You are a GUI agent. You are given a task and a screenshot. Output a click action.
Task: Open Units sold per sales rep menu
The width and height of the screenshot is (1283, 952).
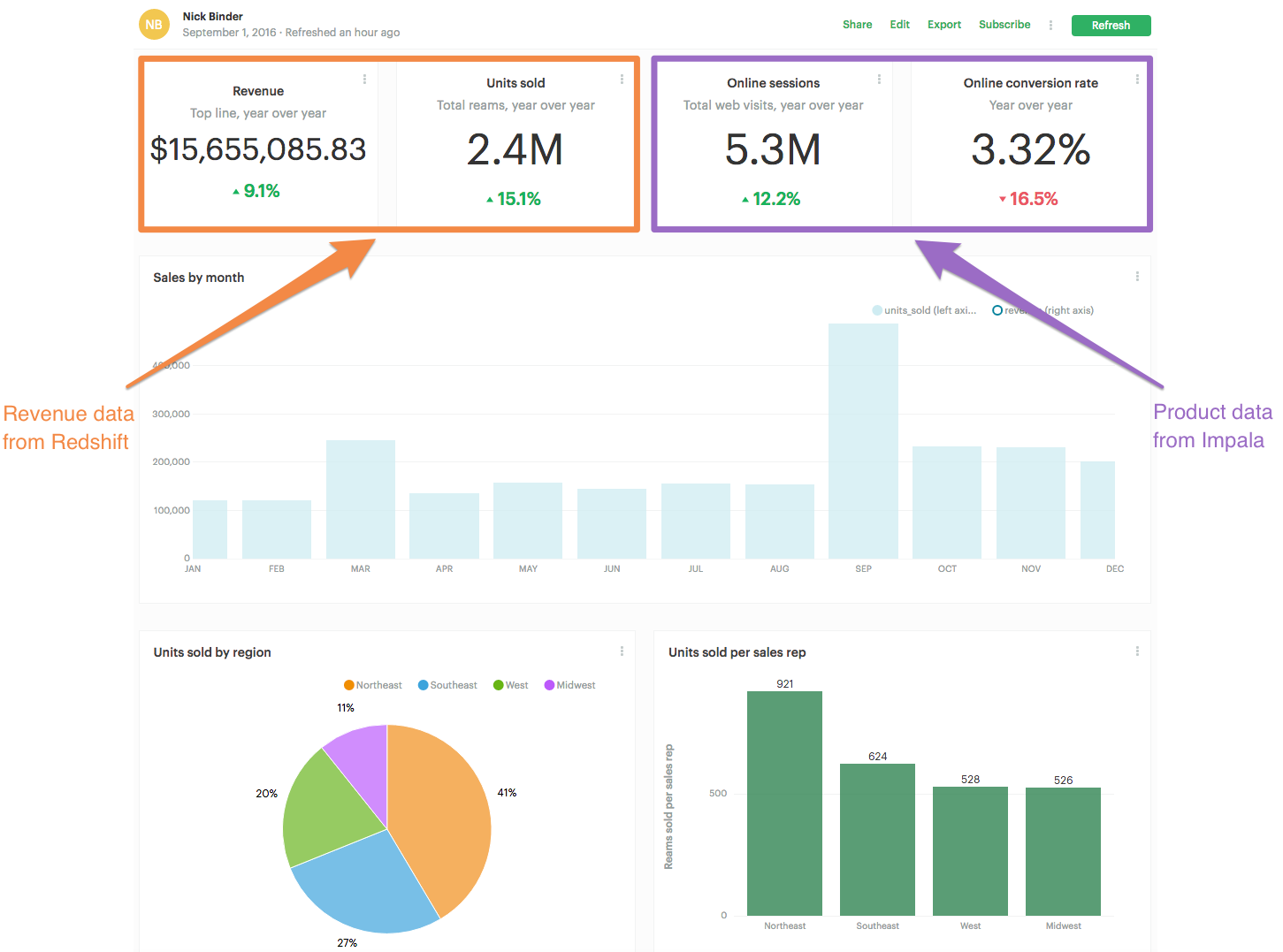pos(1137,651)
